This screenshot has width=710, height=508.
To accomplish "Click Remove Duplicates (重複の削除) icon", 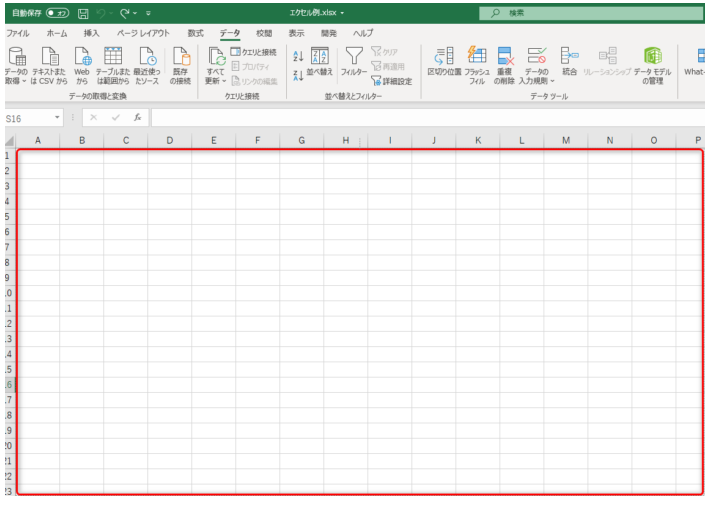I will [506, 62].
